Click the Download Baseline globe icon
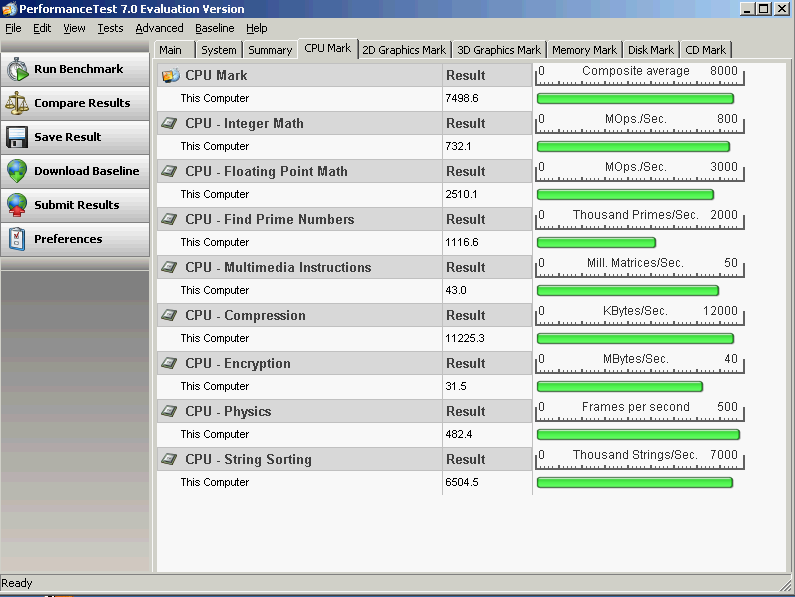Viewport: 795px width, 597px height. click(17, 171)
